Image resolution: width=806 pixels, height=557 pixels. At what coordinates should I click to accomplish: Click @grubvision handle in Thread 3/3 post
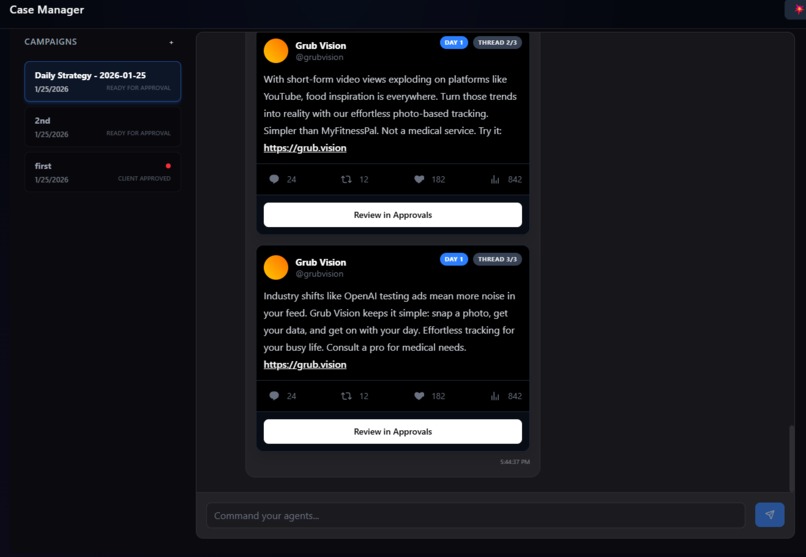(x=319, y=274)
